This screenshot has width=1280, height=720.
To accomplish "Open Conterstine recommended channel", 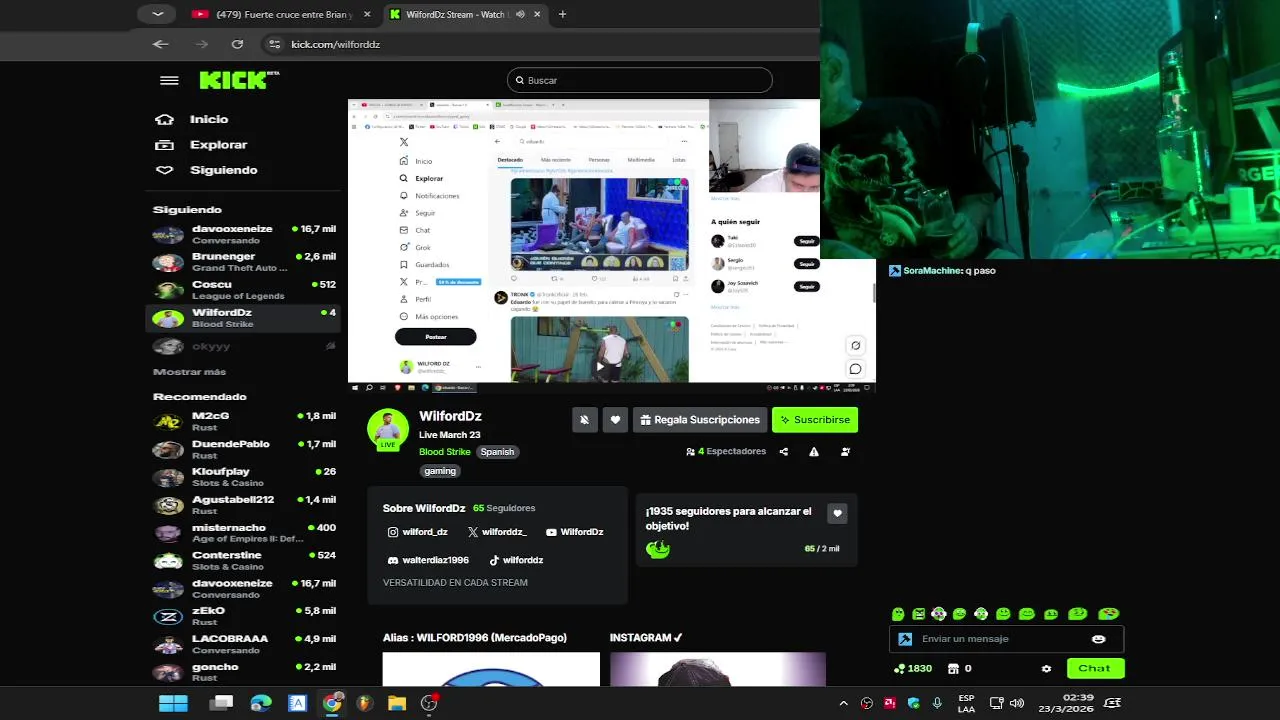I will [x=243, y=561].
